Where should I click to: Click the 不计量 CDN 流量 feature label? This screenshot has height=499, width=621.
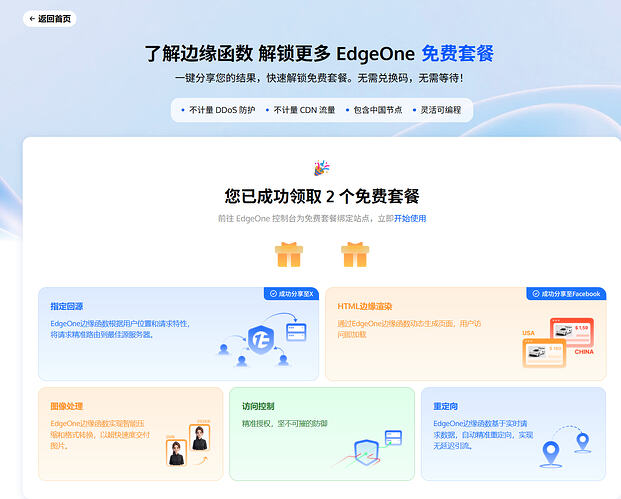point(304,110)
